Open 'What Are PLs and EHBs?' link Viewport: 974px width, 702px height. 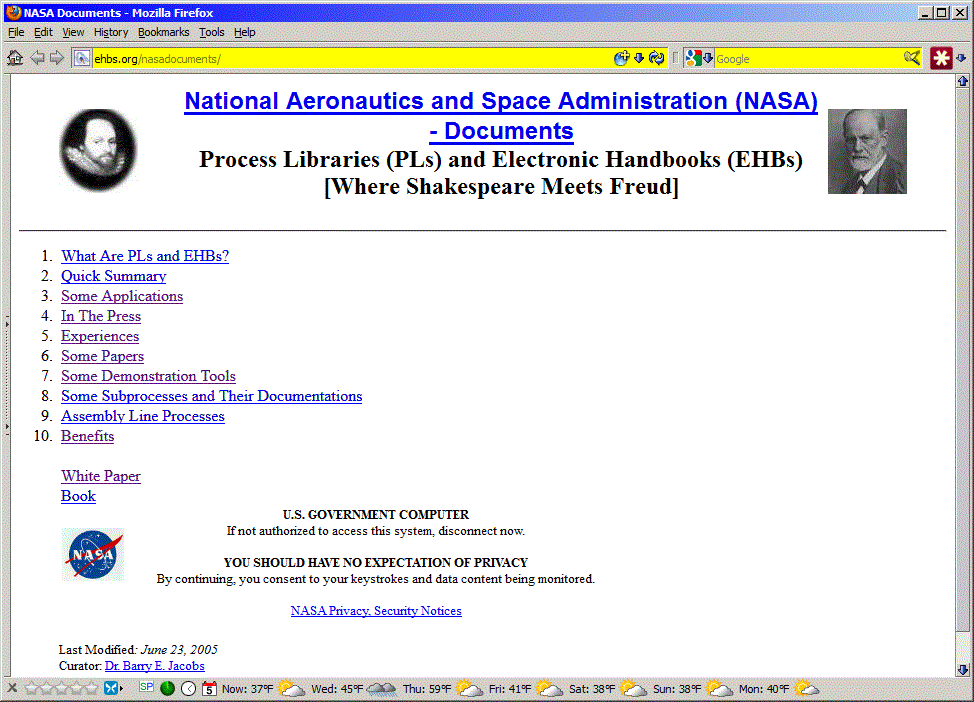[145, 256]
